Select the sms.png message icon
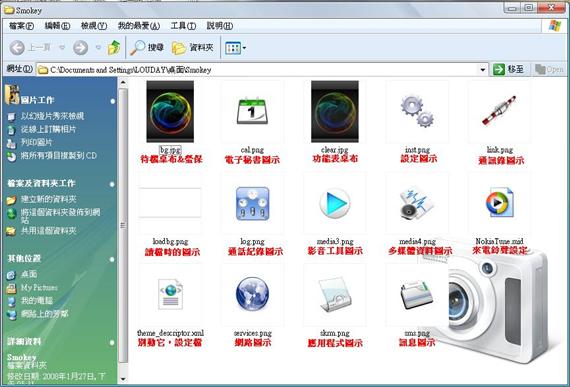This screenshot has height=387, width=570. pyautogui.click(x=417, y=294)
